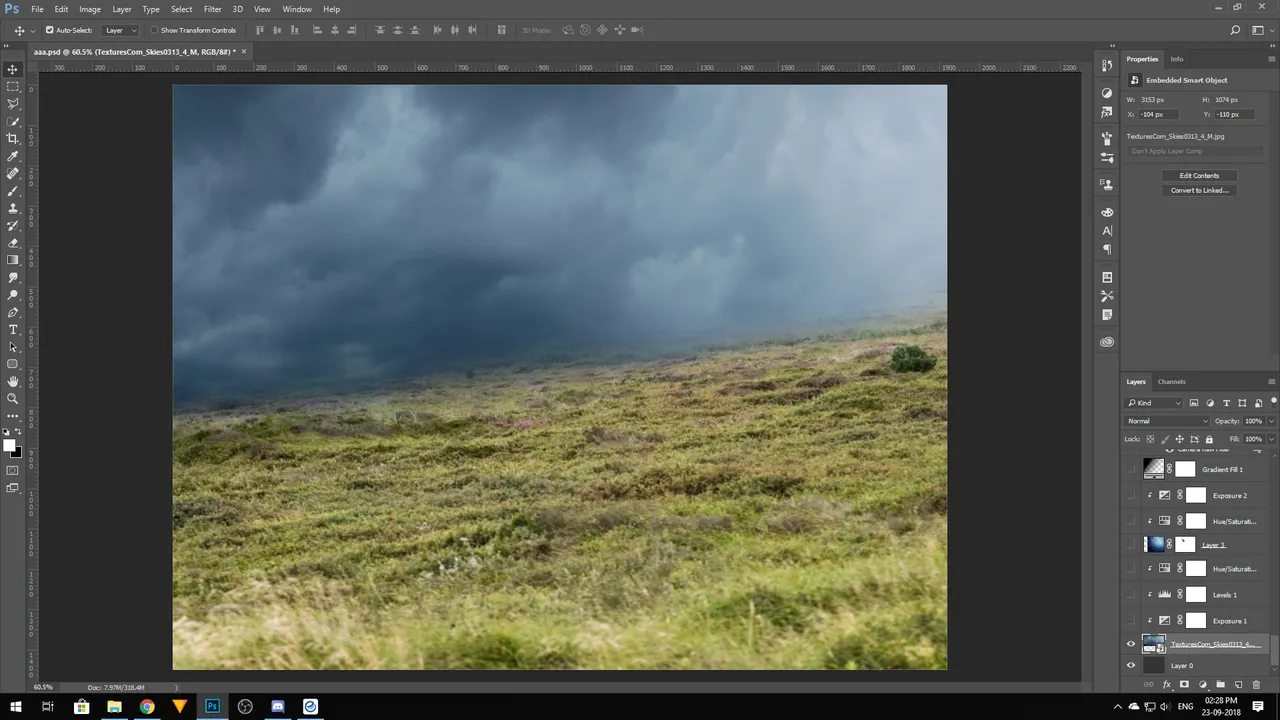Select the Rectangular Marquee tool
The width and height of the screenshot is (1280, 720).
pos(13,87)
